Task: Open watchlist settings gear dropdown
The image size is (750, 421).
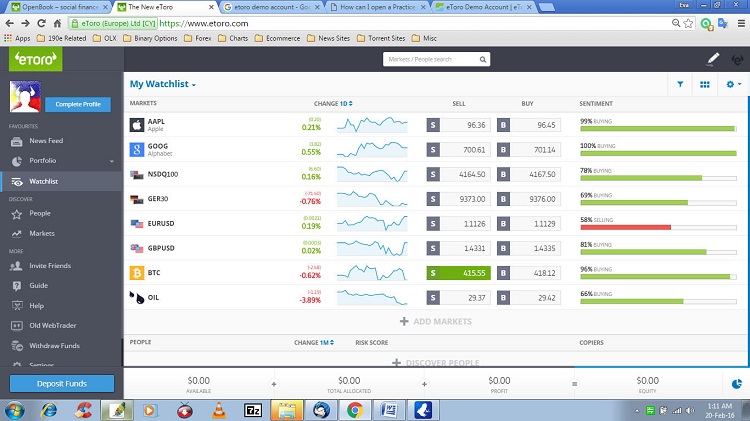Action: pos(733,84)
